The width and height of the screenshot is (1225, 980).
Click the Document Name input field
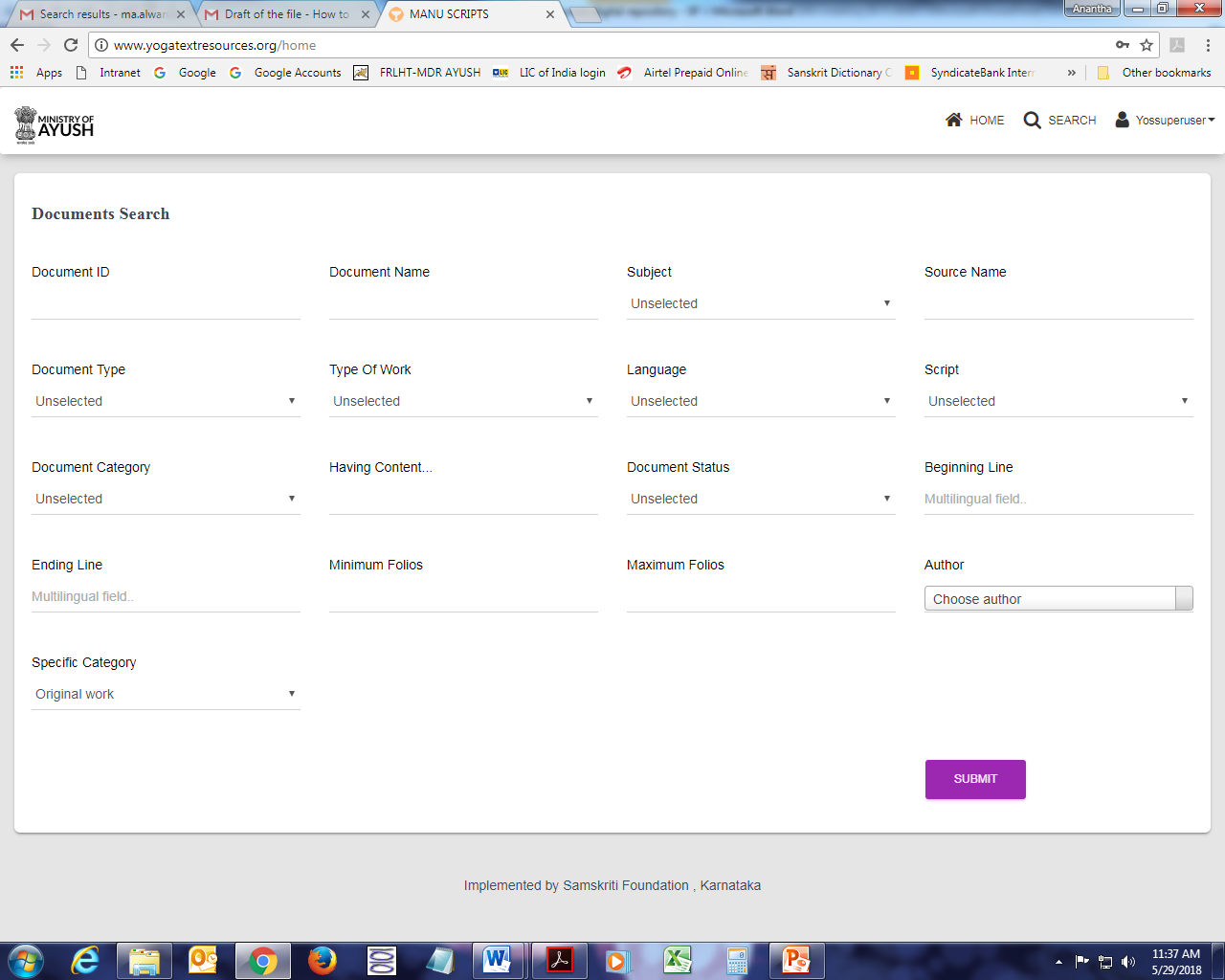pos(463,305)
